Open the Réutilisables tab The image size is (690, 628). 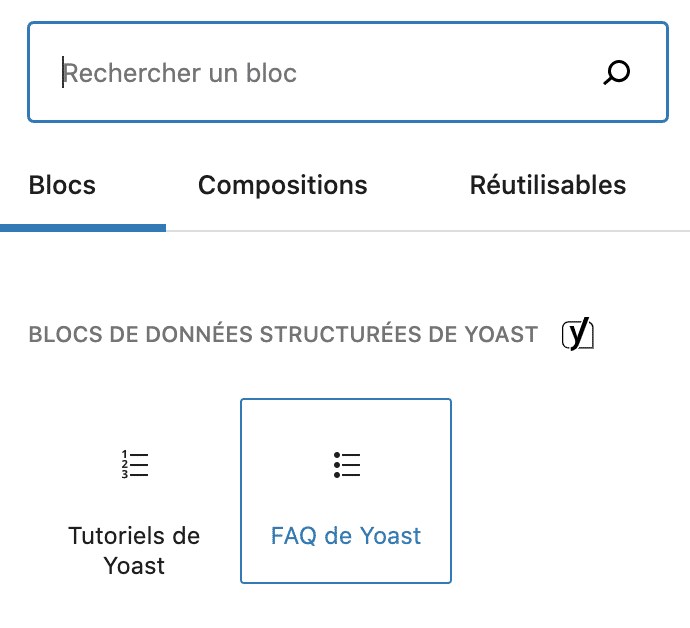click(x=548, y=185)
